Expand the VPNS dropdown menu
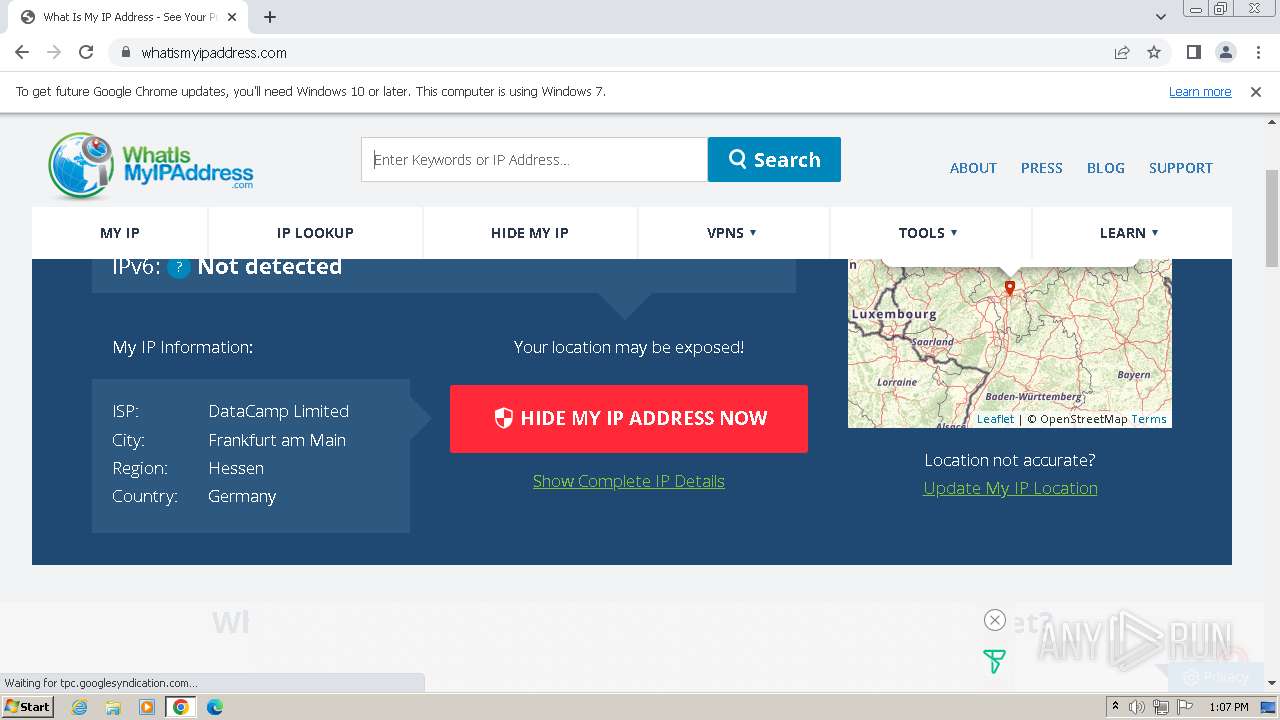Screen dimensions: 1280x720 tap(732, 233)
